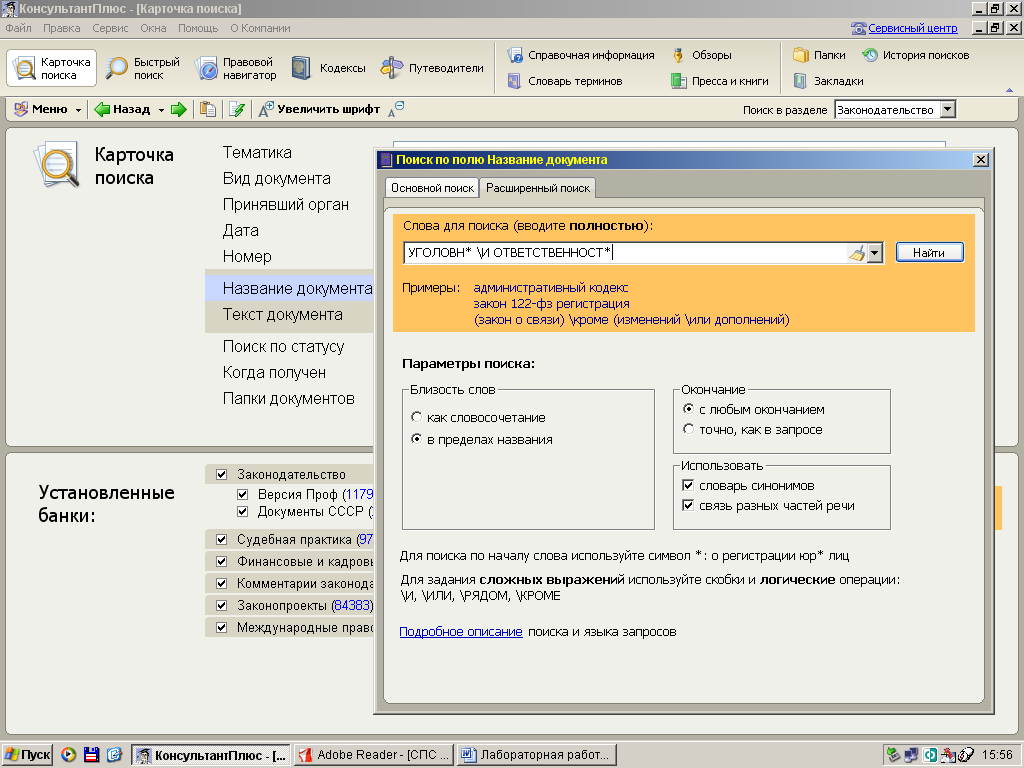Open the Поиск в разделе dropdown
This screenshot has height=768, width=1024.
coord(948,110)
